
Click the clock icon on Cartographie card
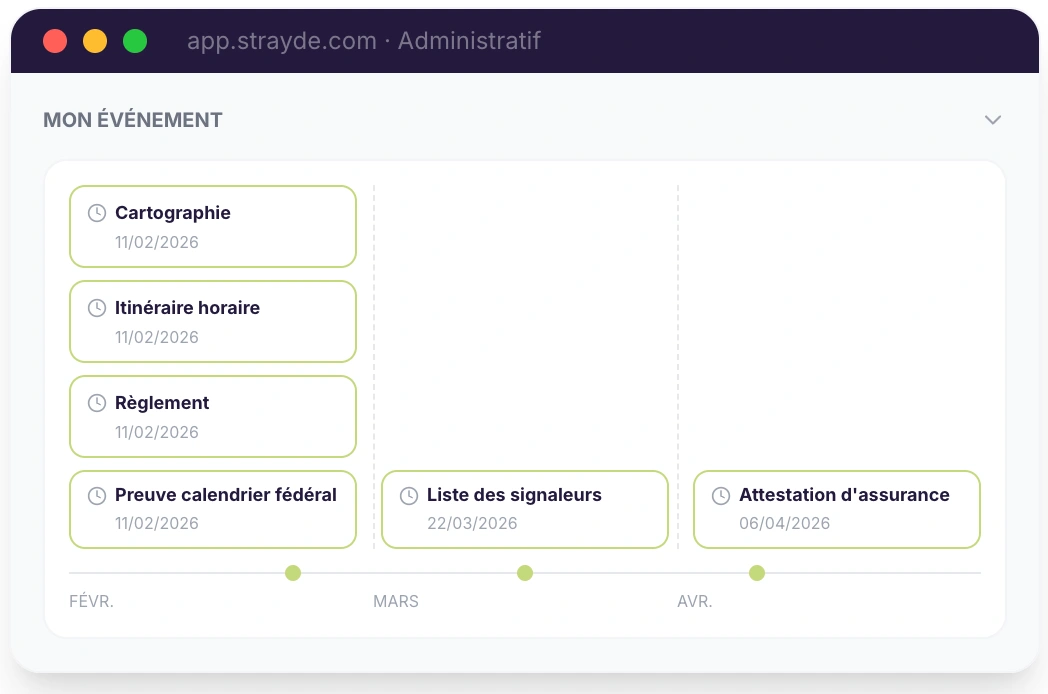click(96, 212)
